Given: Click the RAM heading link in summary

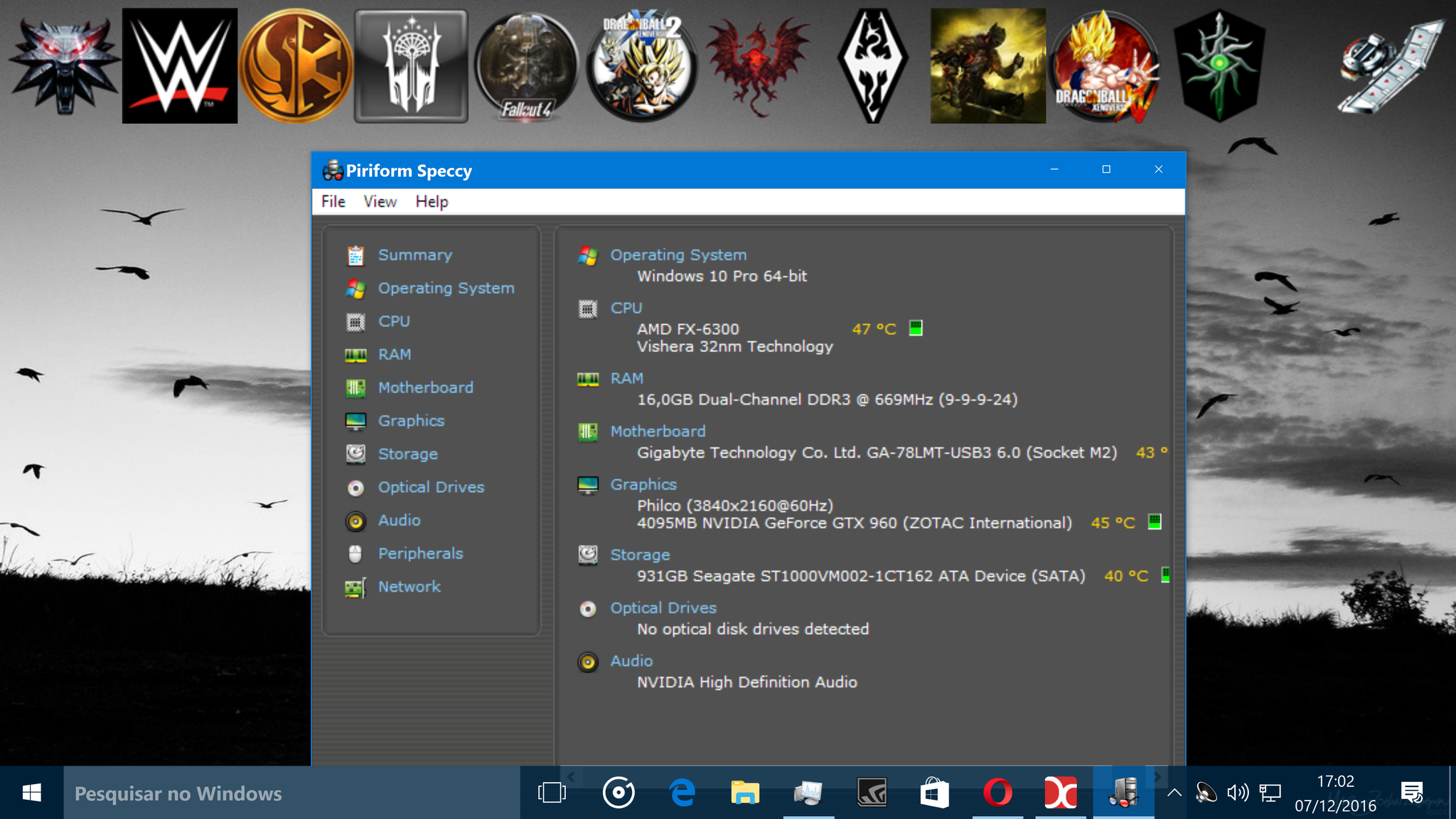Looking at the screenshot, I should tap(626, 378).
